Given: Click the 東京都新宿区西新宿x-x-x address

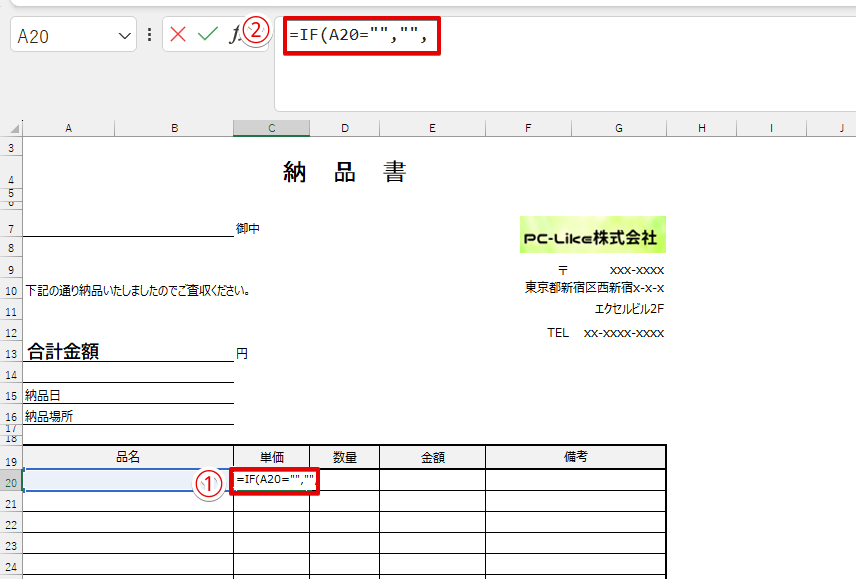Looking at the screenshot, I should (595, 288).
